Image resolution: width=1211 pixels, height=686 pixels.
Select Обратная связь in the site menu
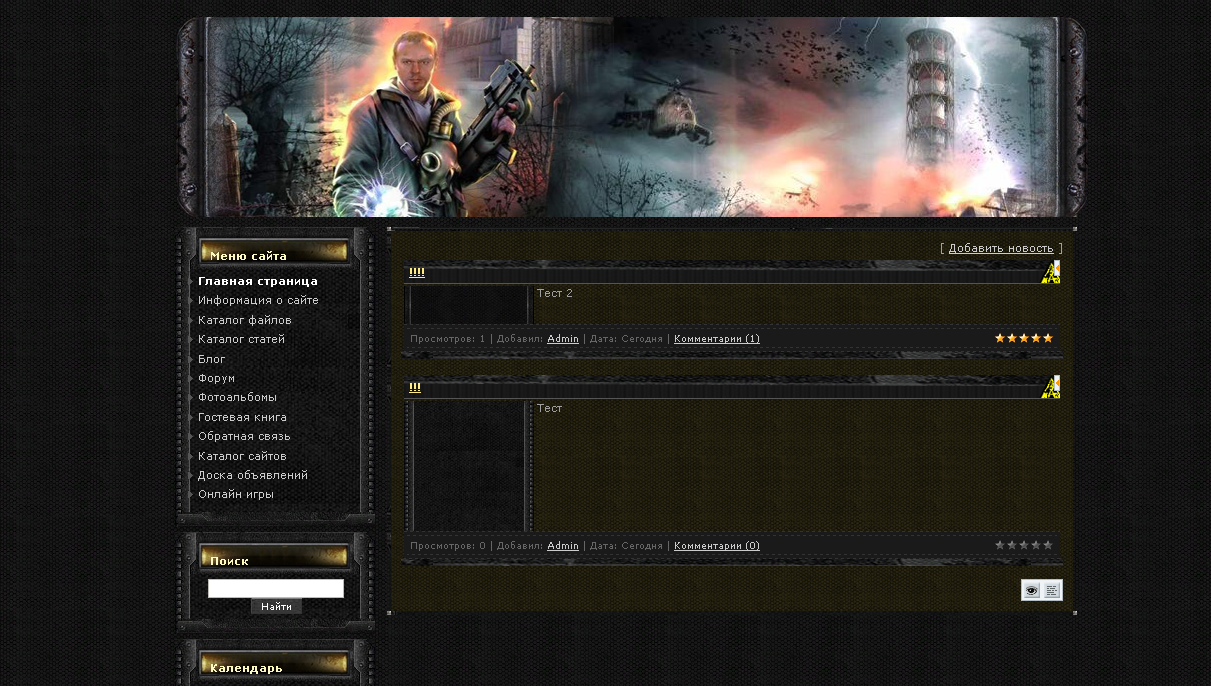click(244, 436)
